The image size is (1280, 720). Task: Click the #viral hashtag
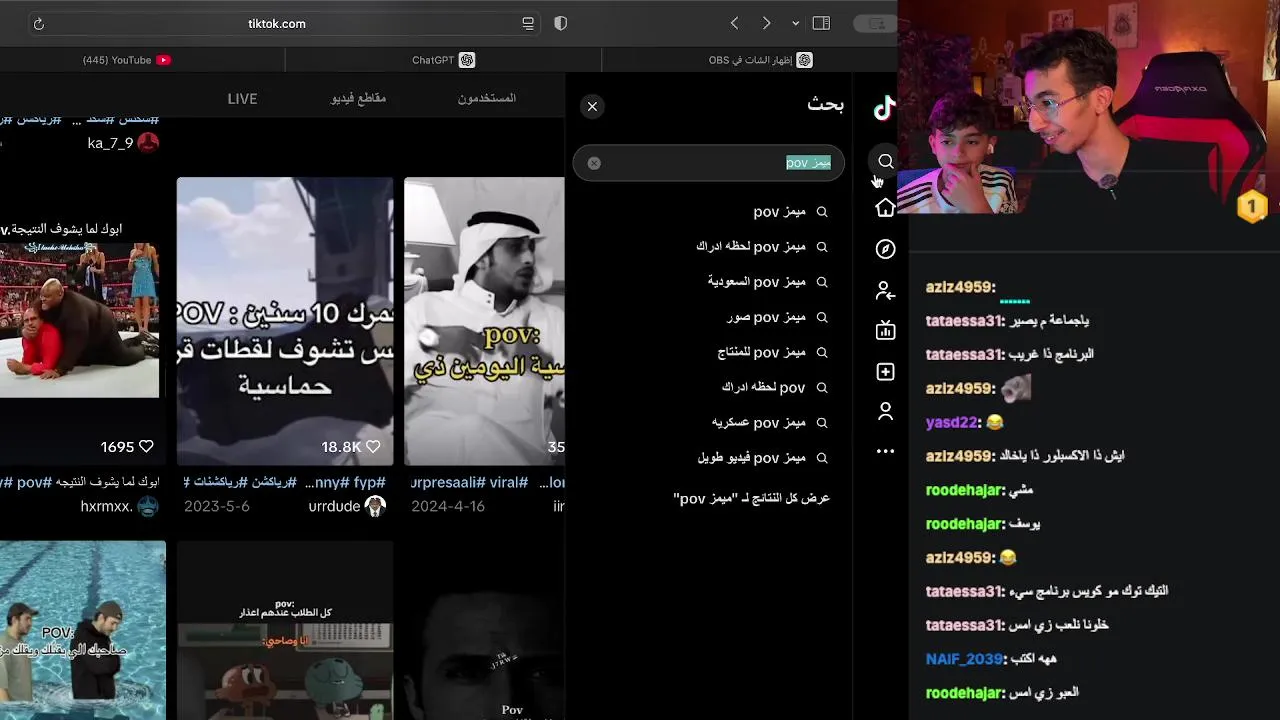(x=508, y=482)
